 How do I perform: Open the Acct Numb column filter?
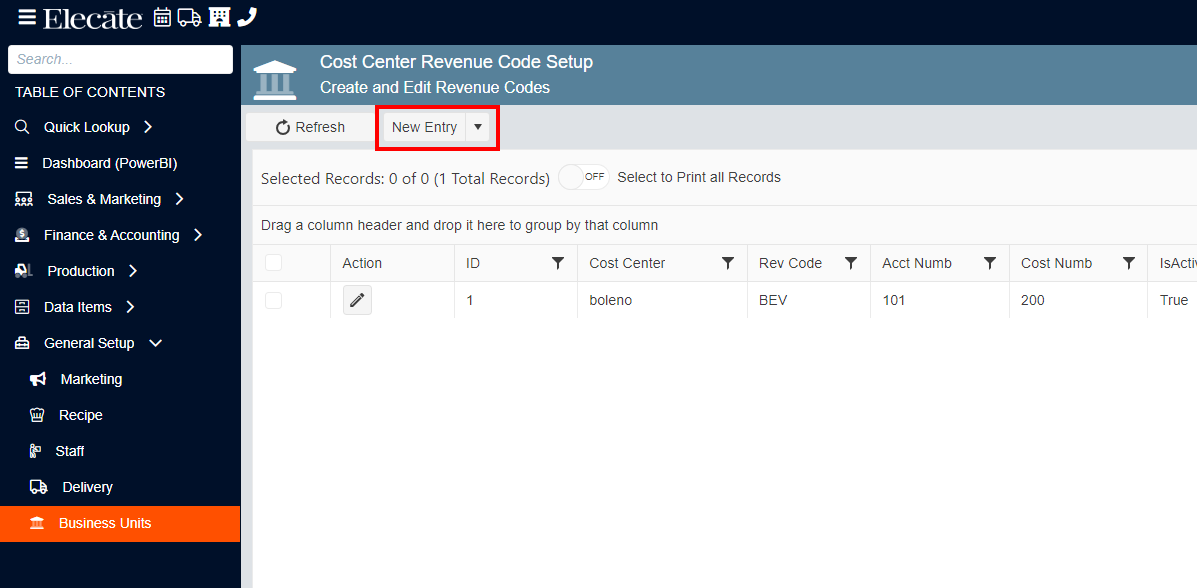coord(990,263)
